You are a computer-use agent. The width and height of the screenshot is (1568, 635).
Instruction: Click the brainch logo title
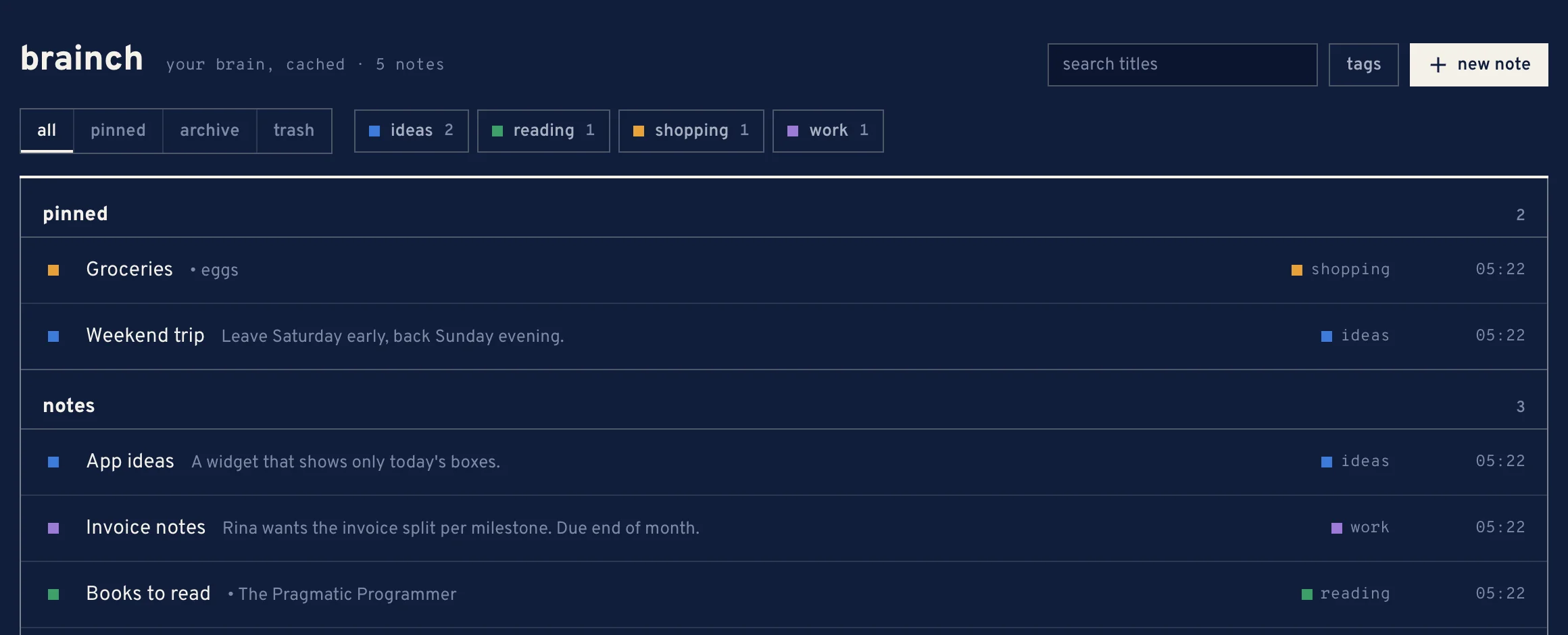[x=82, y=59]
